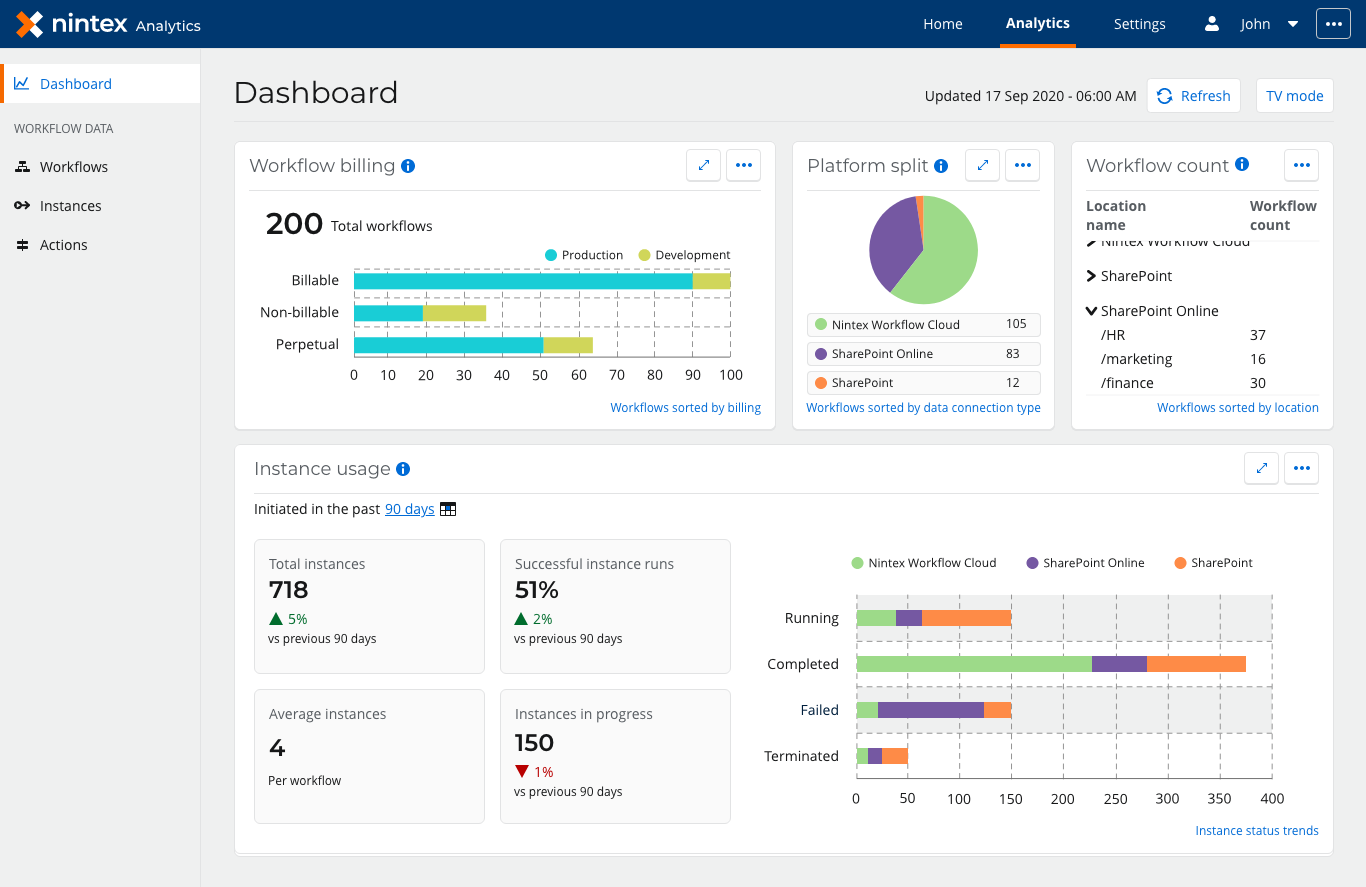Switch to TV mode
The image size is (1366, 887).
click(x=1294, y=96)
